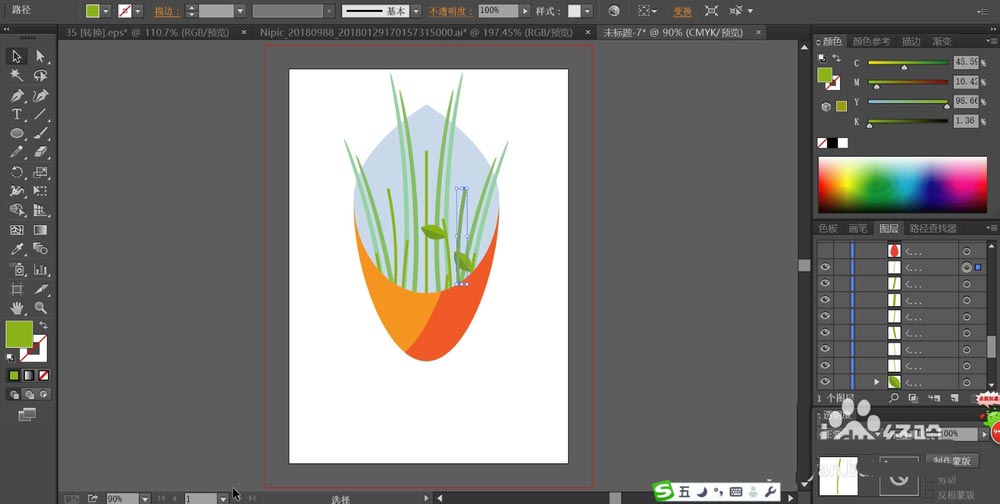1000x504 pixels.
Task: Open the graphic style dropdown after 样式
Action: pos(587,11)
